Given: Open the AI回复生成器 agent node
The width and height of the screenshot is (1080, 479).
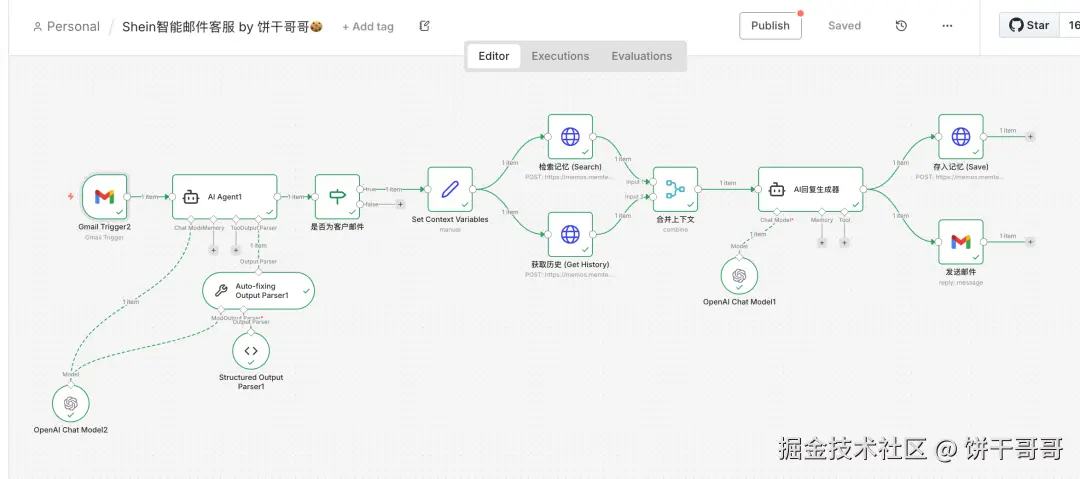Looking at the screenshot, I should 810,189.
